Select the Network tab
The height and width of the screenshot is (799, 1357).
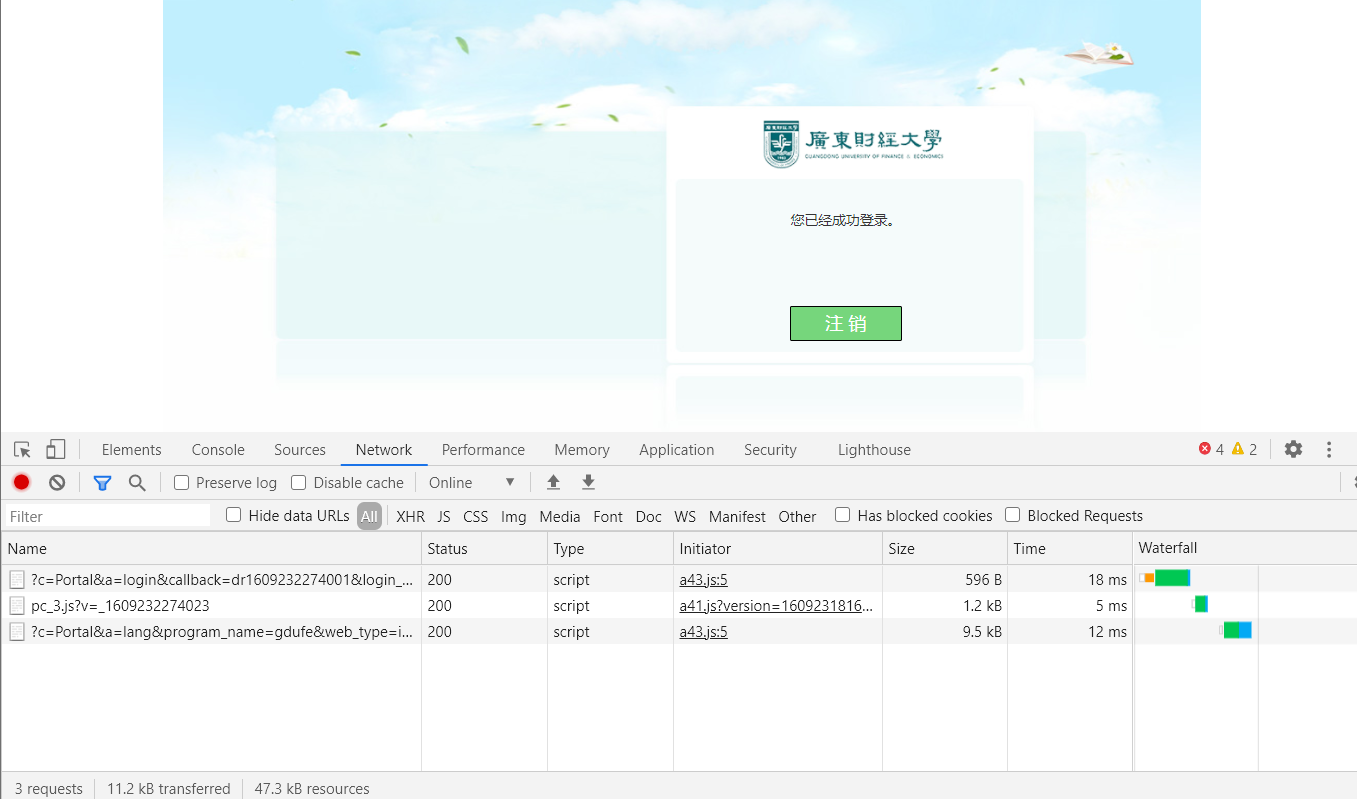click(384, 450)
